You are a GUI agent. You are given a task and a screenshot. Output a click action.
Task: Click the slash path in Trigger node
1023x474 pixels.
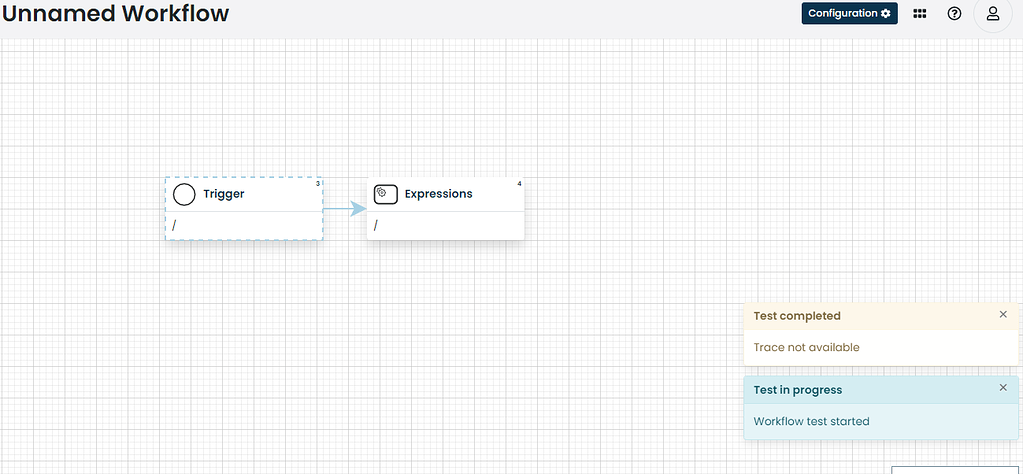(x=174, y=226)
